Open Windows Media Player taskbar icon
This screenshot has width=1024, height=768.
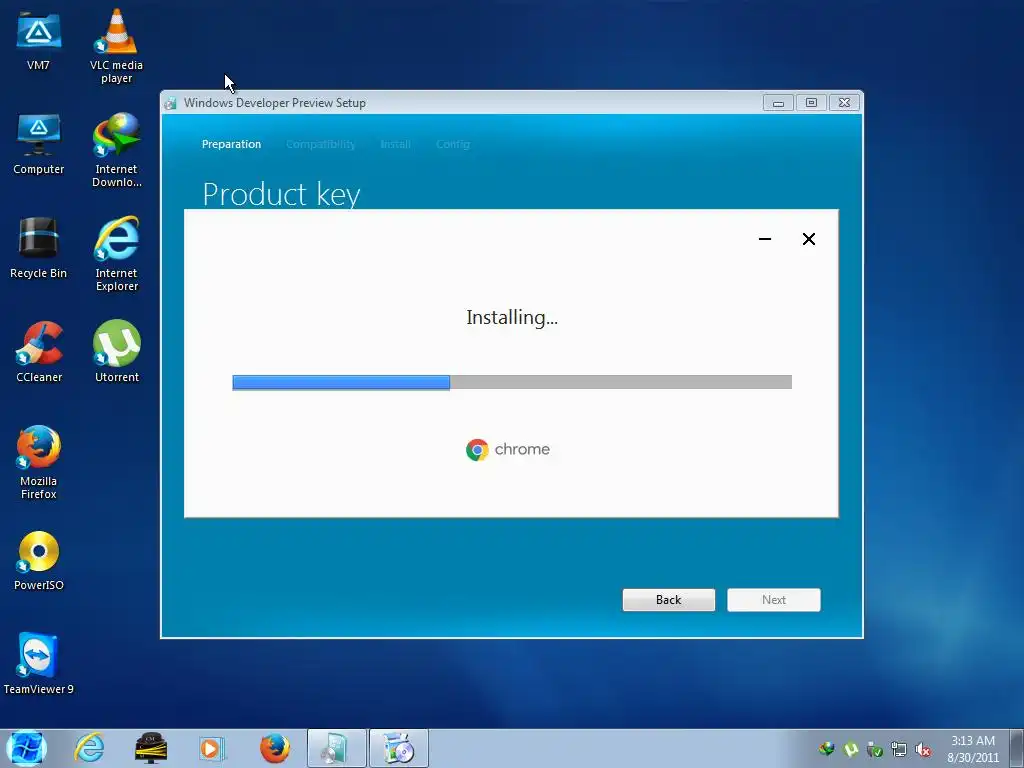click(212, 748)
